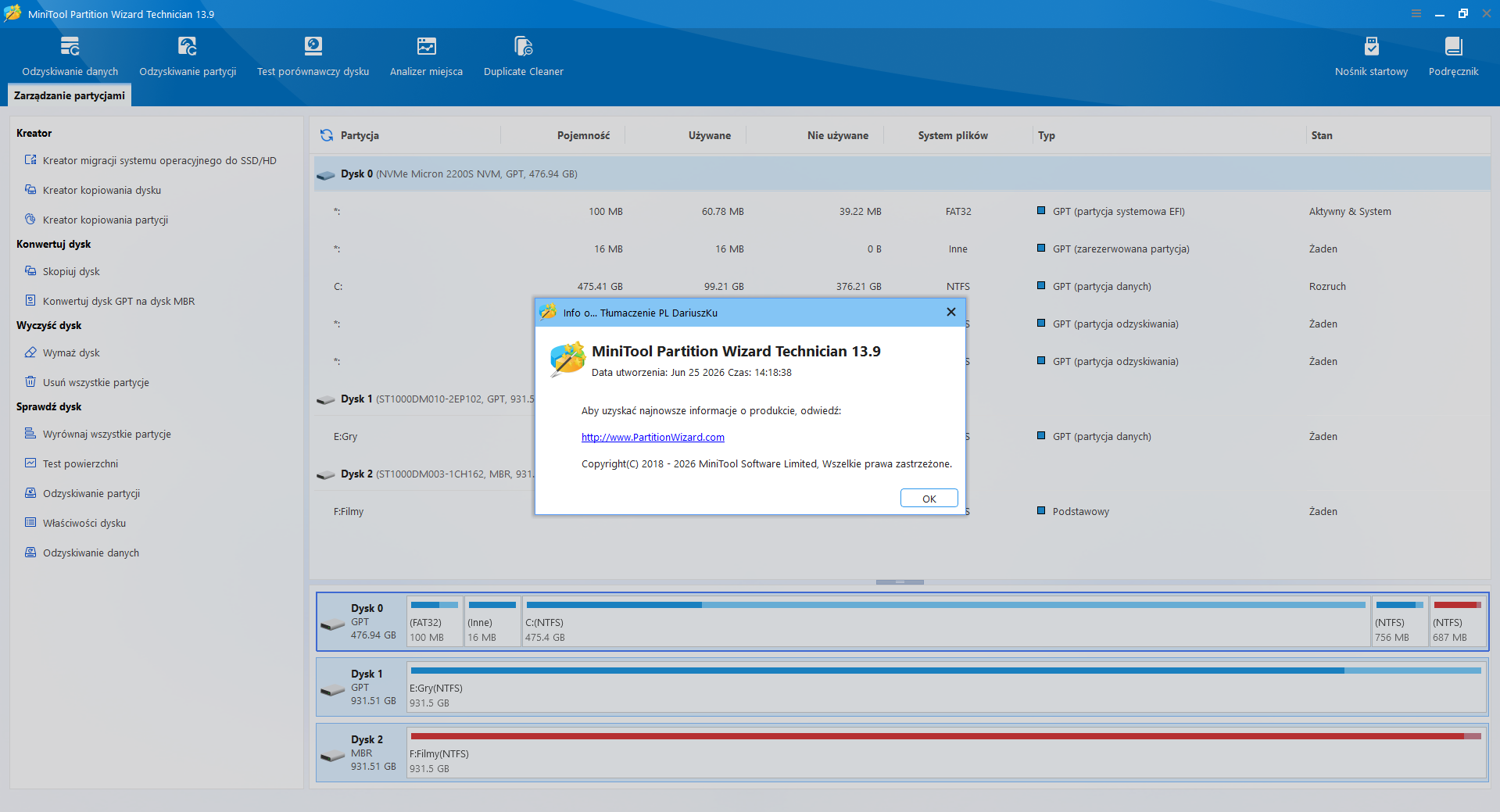Screen dimensions: 1500x812
Task: Close the Info o... dialog
Action: [x=950, y=312]
